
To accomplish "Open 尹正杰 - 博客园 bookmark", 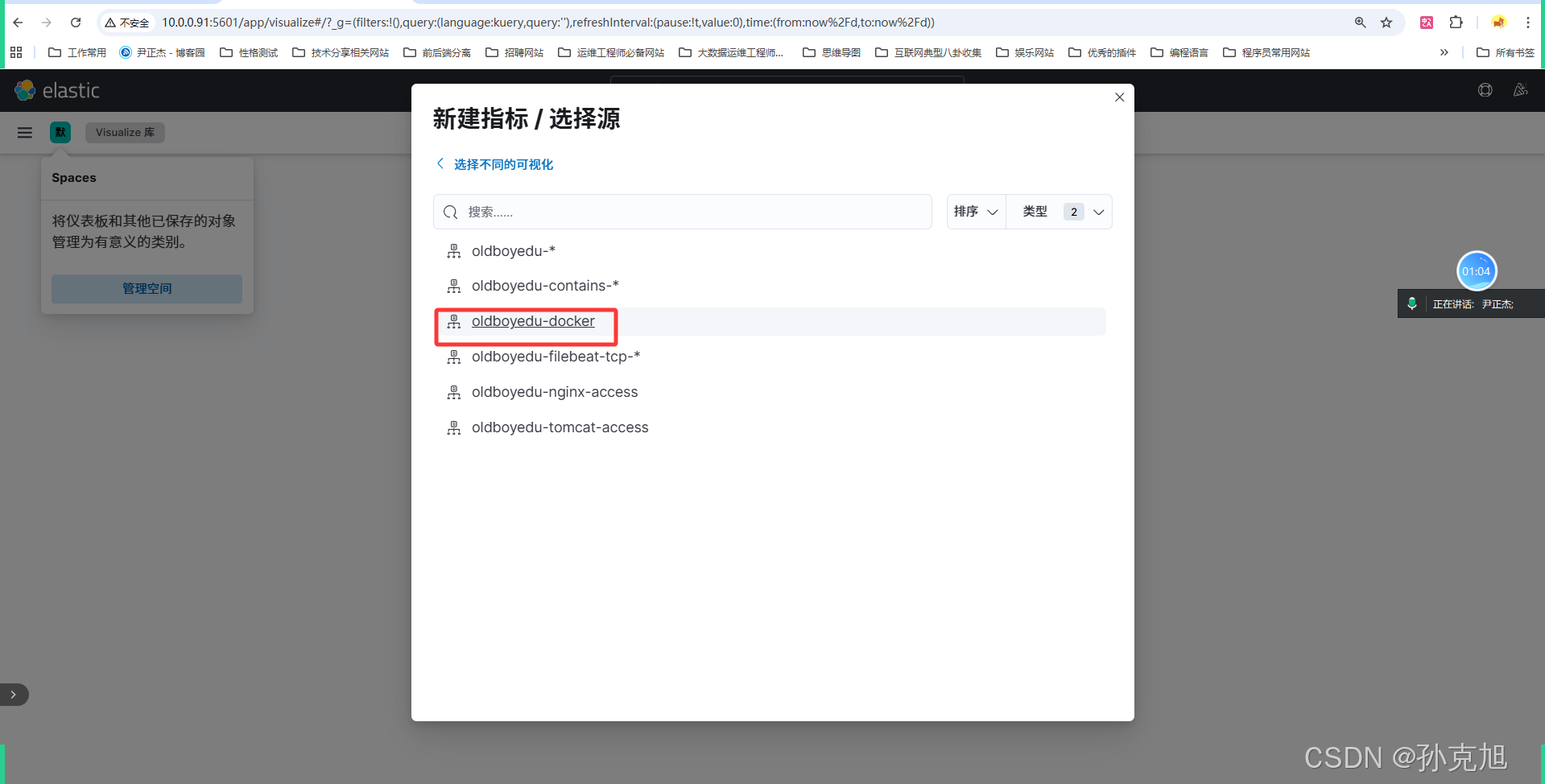I will coord(162,52).
